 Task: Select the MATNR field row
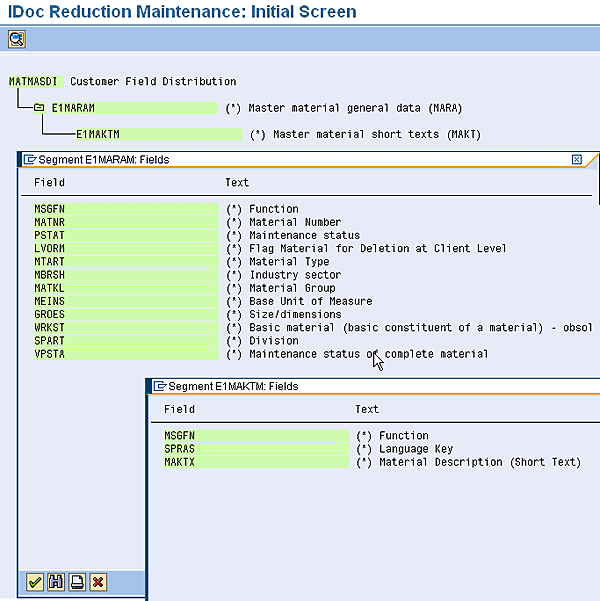click(x=48, y=222)
